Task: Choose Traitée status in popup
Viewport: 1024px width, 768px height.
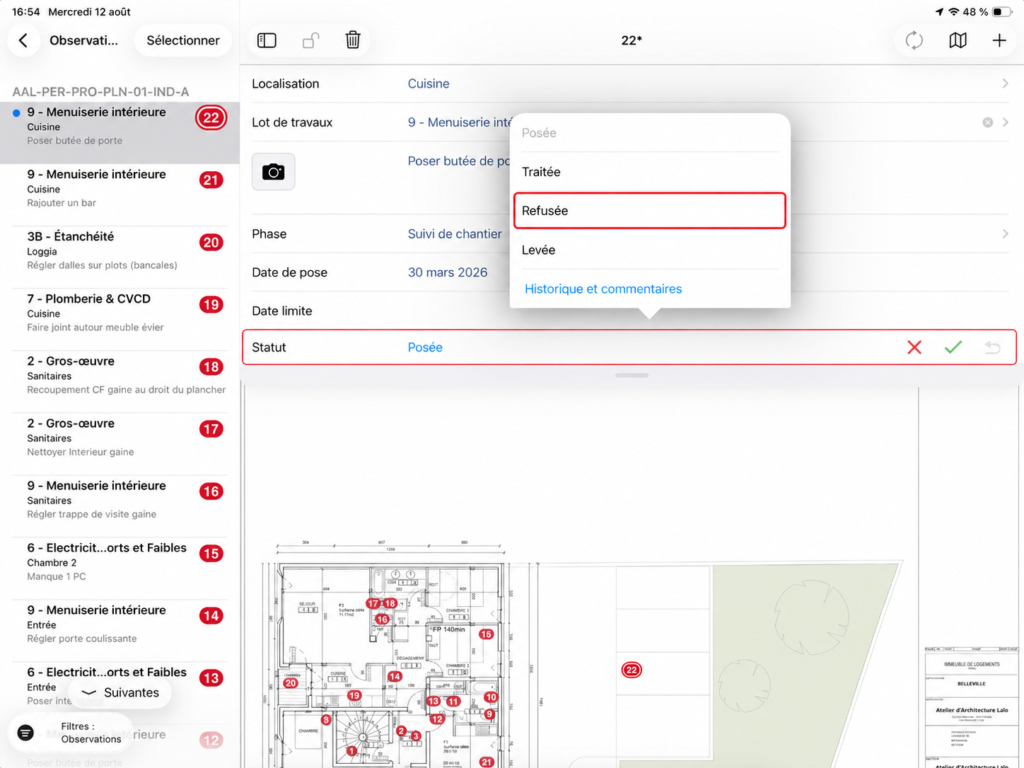Action: click(649, 172)
